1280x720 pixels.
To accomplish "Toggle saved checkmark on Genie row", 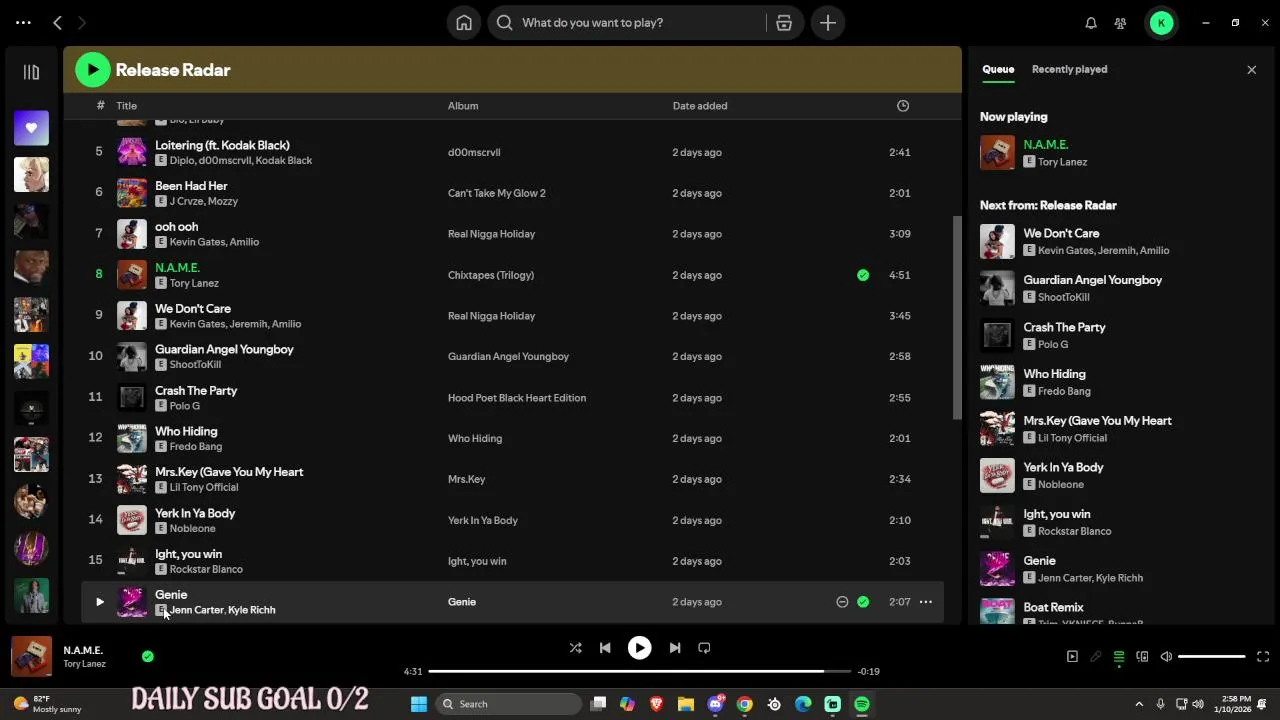I will (863, 602).
